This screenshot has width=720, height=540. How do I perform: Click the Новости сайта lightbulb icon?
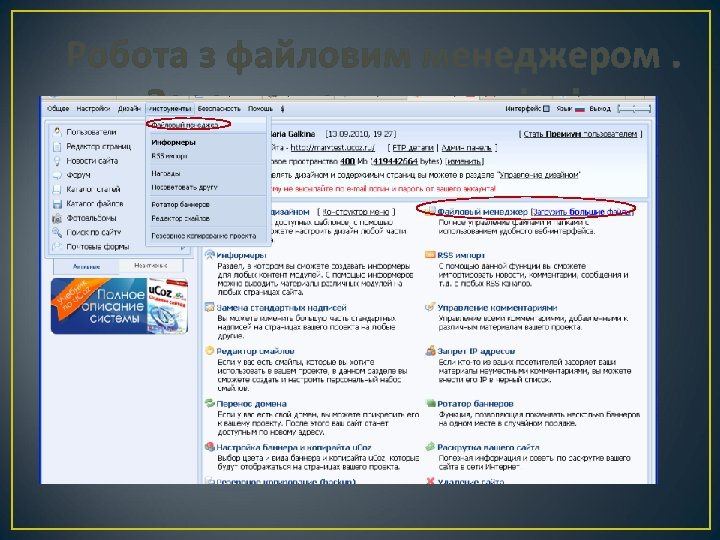[x=57, y=161]
